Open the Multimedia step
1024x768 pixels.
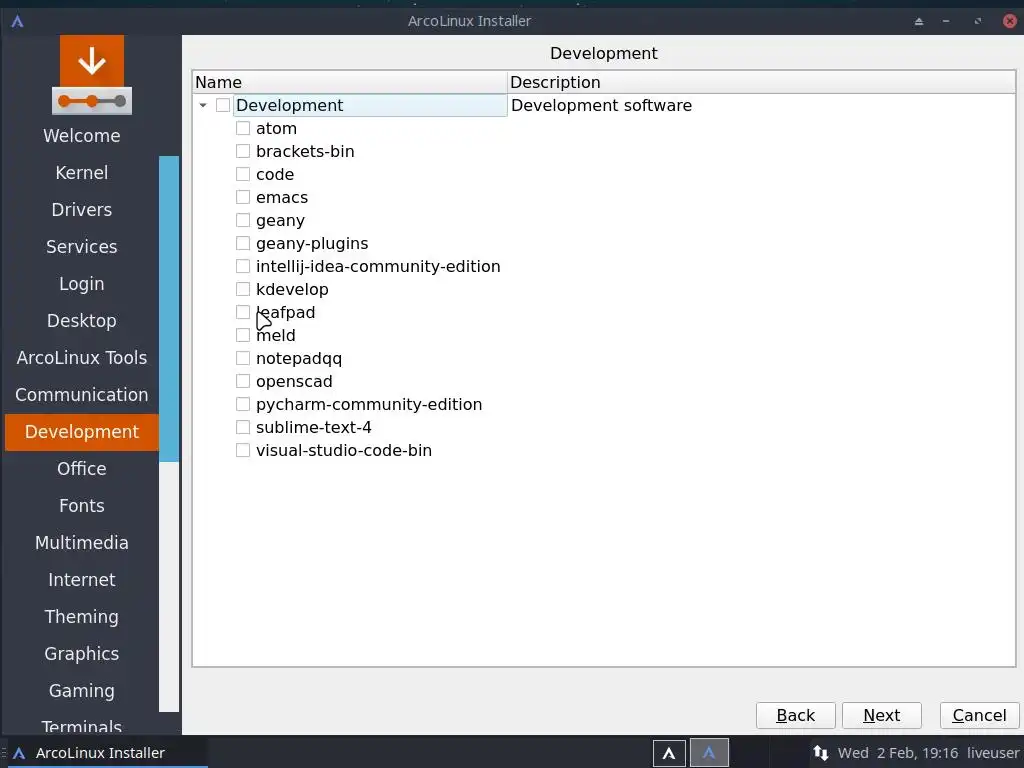click(82, 543)
